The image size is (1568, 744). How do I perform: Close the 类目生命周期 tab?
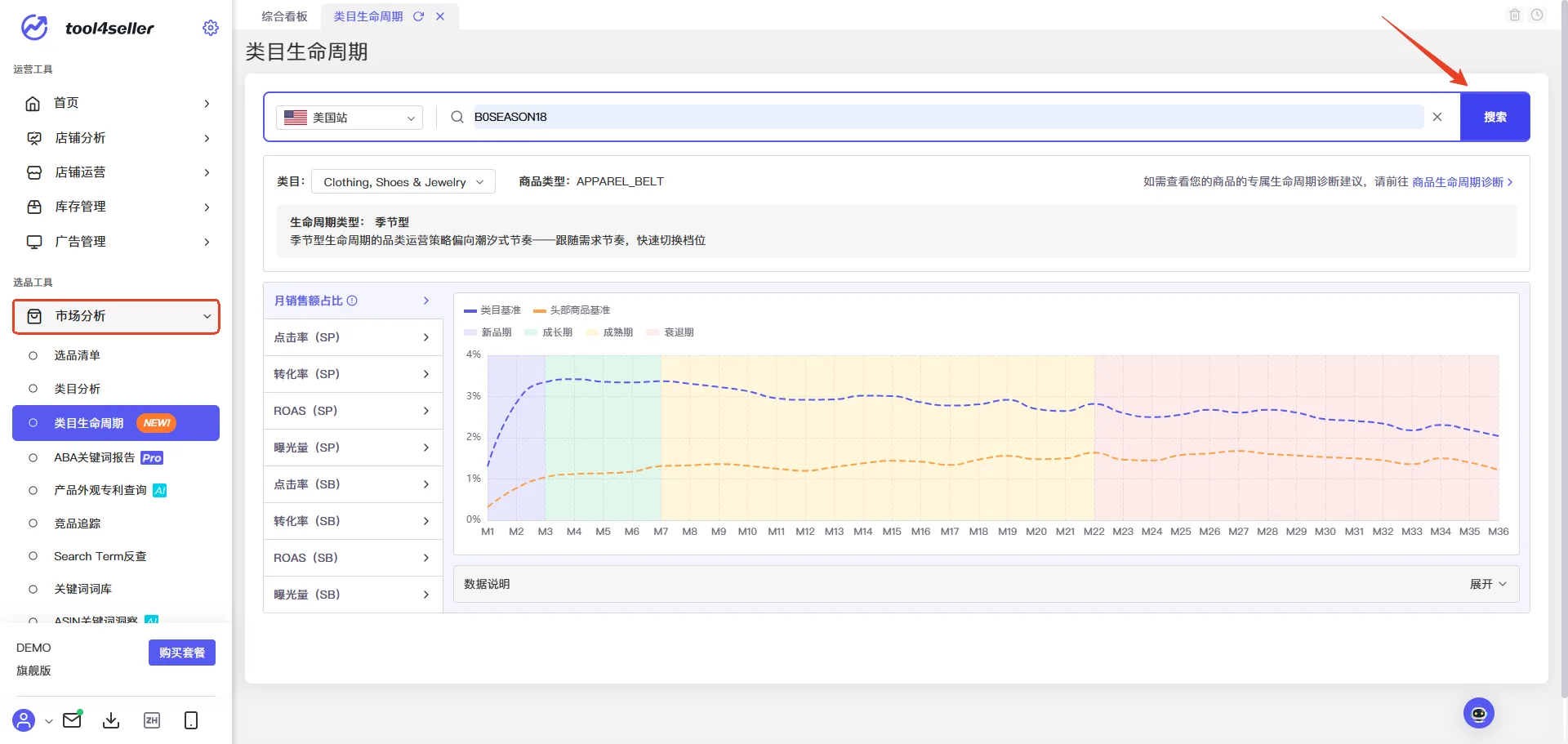(440, 16)
